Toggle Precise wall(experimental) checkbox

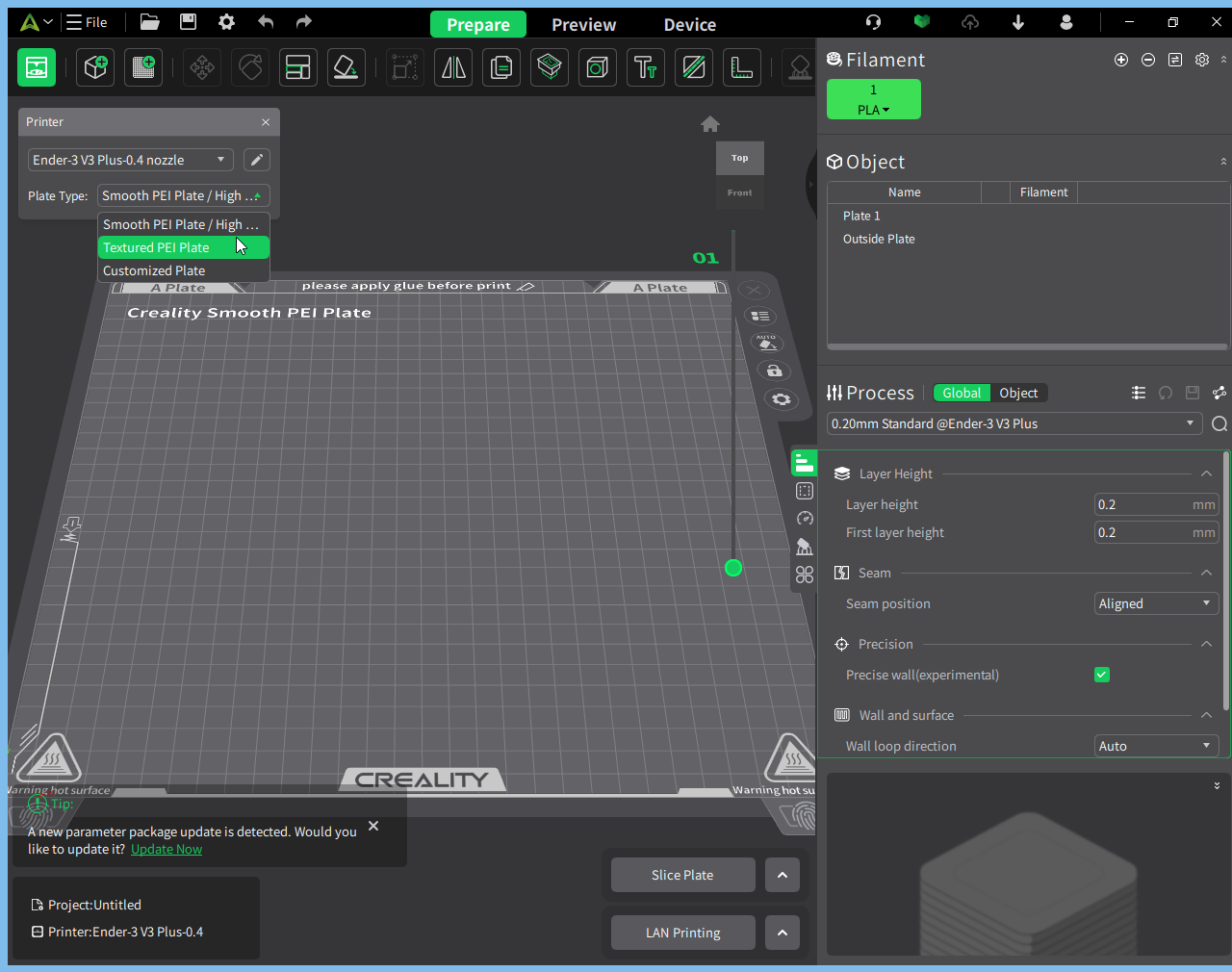(1102, 675)
